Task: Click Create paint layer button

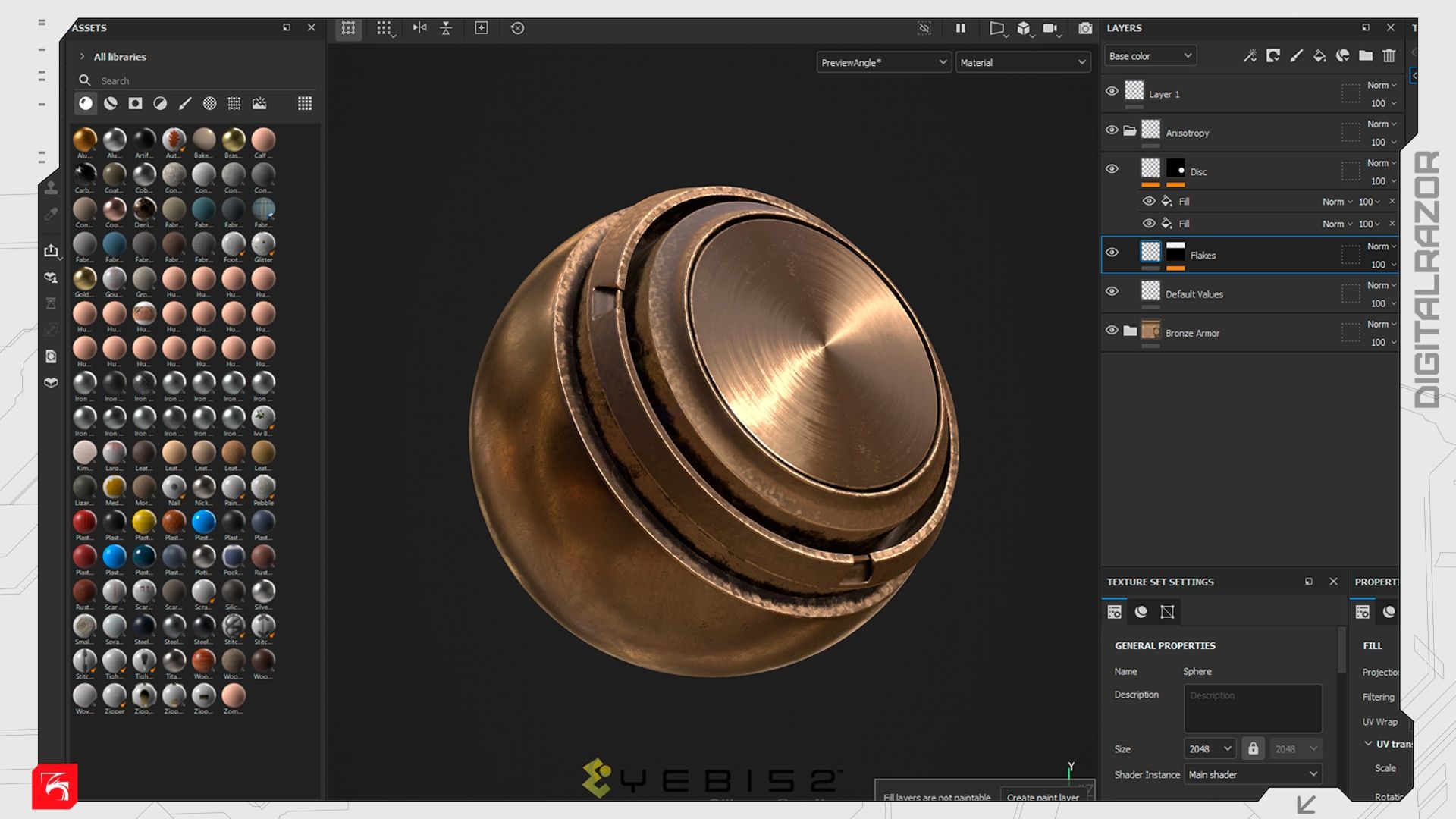Action: 1043,796
